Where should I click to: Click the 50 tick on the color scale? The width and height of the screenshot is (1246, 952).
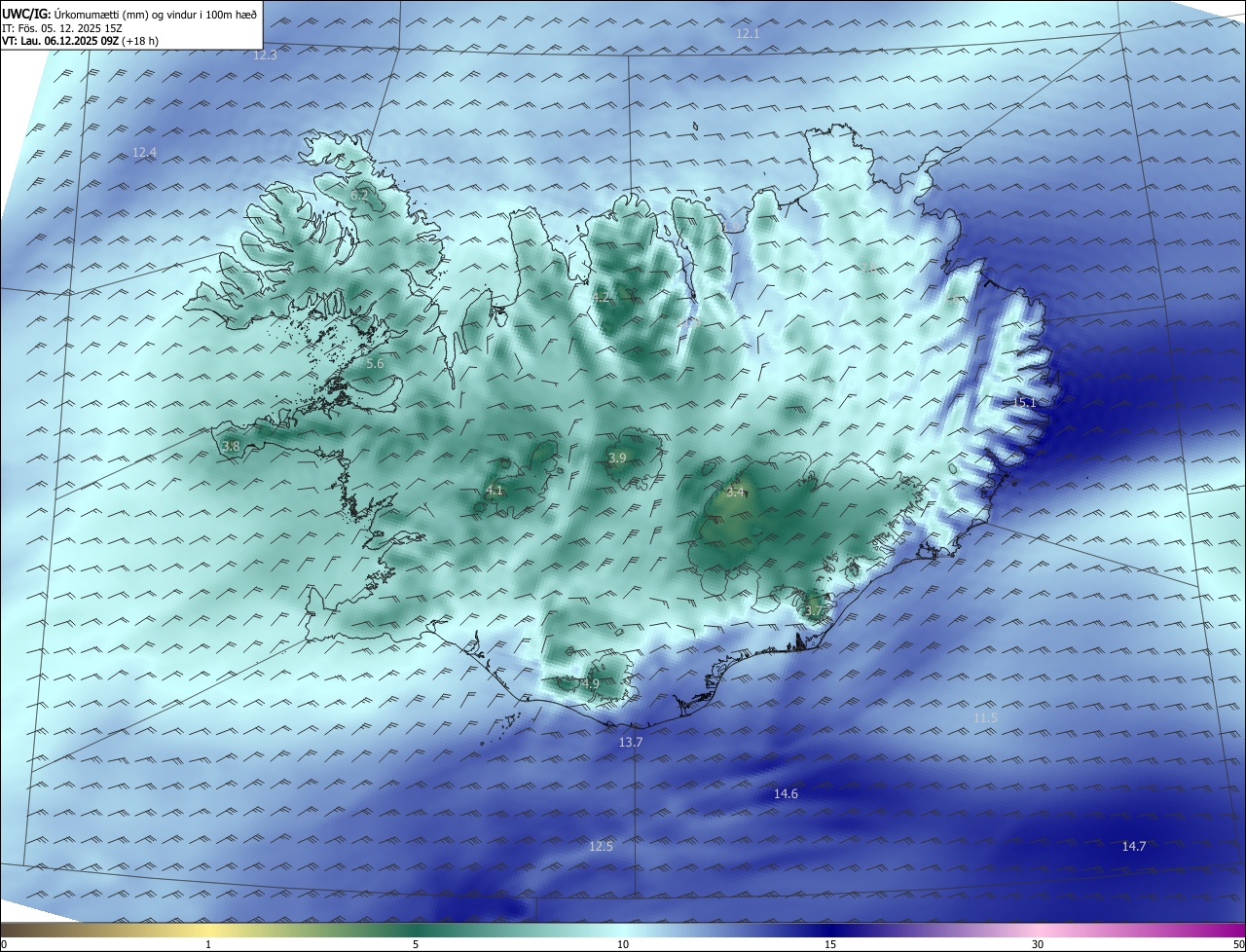[1238, 945]
